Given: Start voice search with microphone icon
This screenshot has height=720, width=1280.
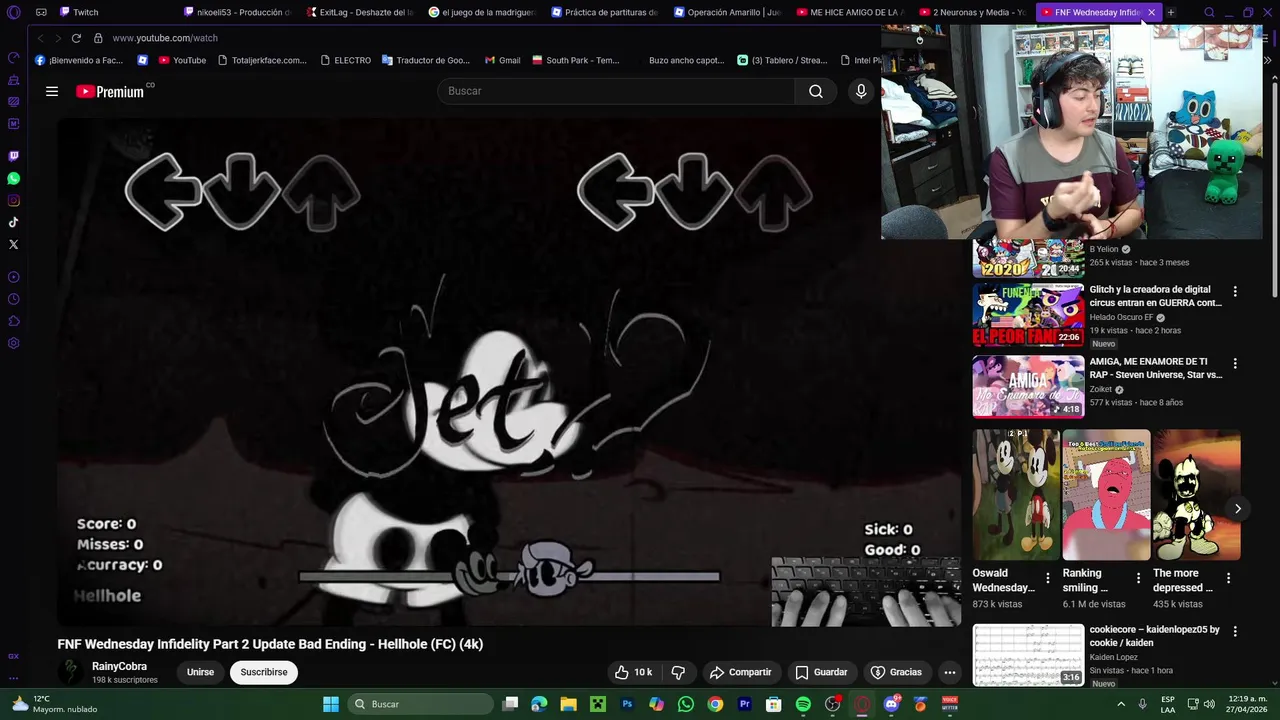Looking at the screenshot, I should pos(861,91).
